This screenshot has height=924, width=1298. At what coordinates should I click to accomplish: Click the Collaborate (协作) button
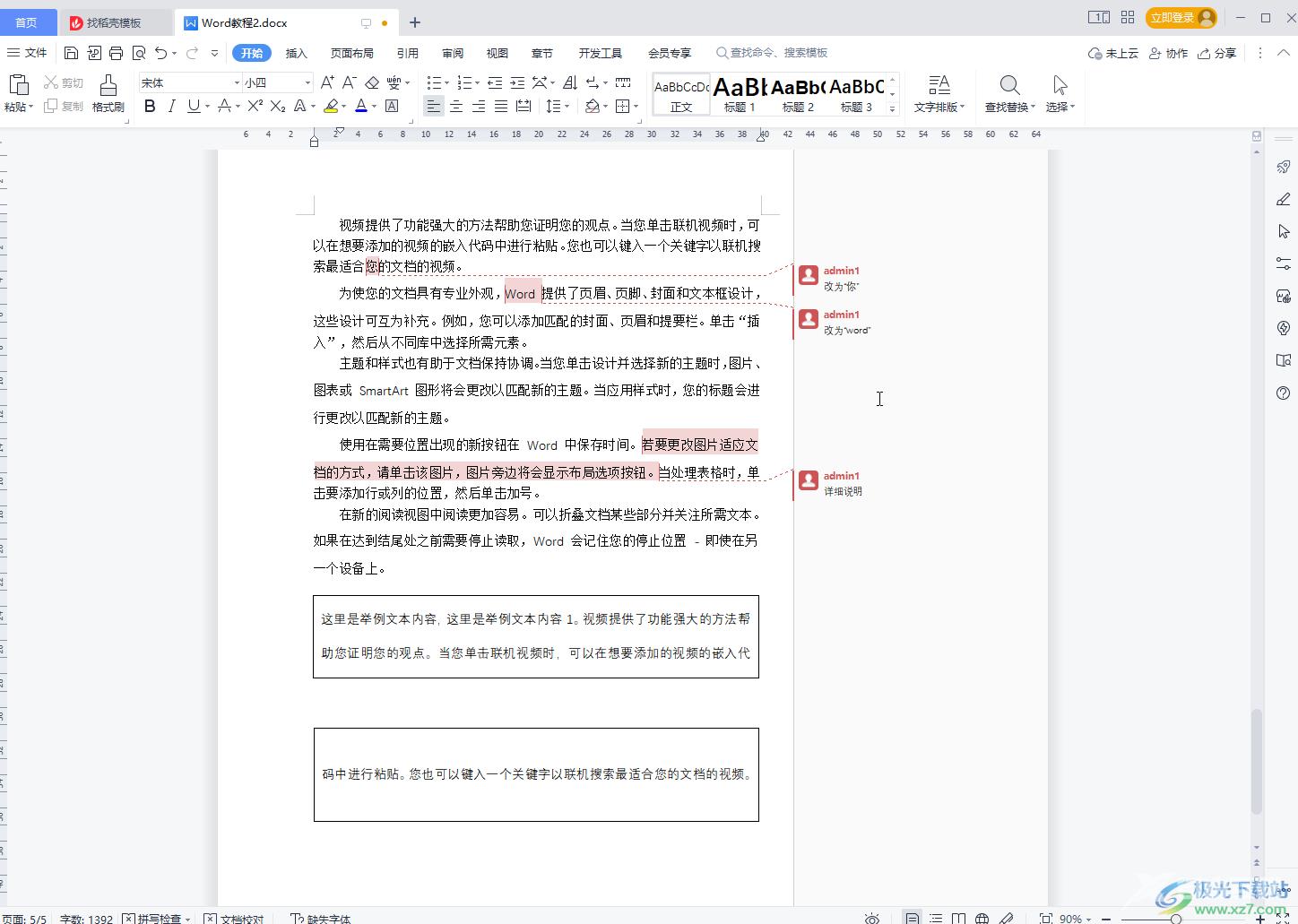[1169, 53]
